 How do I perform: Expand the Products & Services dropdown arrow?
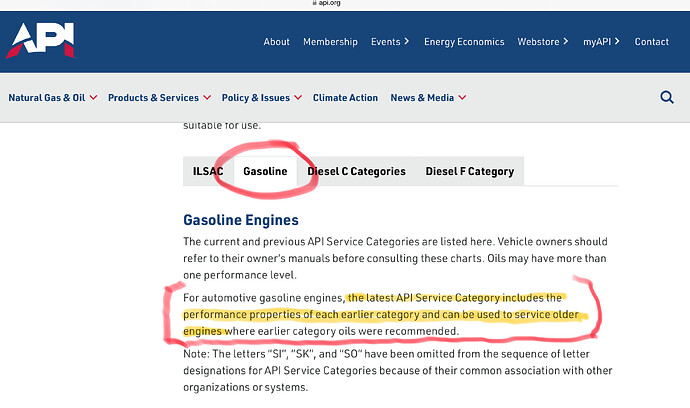207,98
